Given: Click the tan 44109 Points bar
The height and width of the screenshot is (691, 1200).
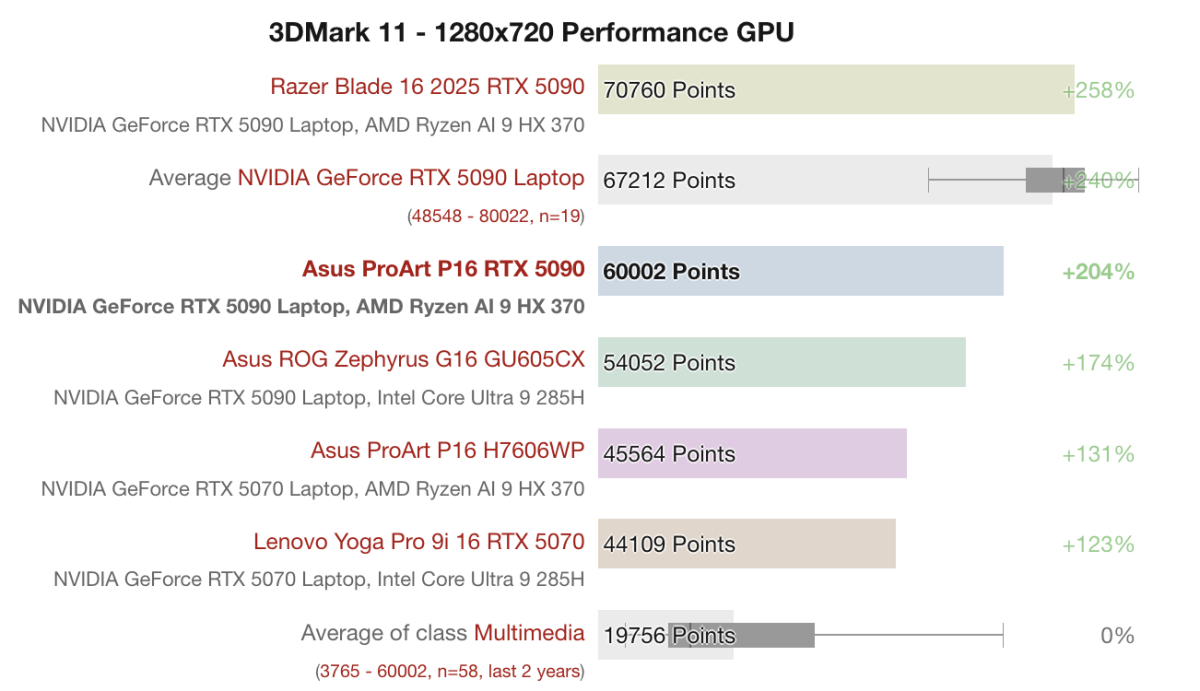Looking at the screenshot, I should (746, 544).
